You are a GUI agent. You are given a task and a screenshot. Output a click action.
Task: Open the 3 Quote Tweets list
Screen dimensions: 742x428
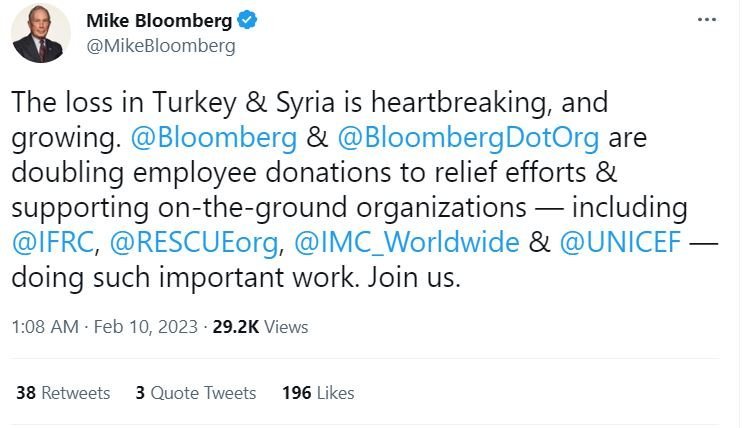195,393
